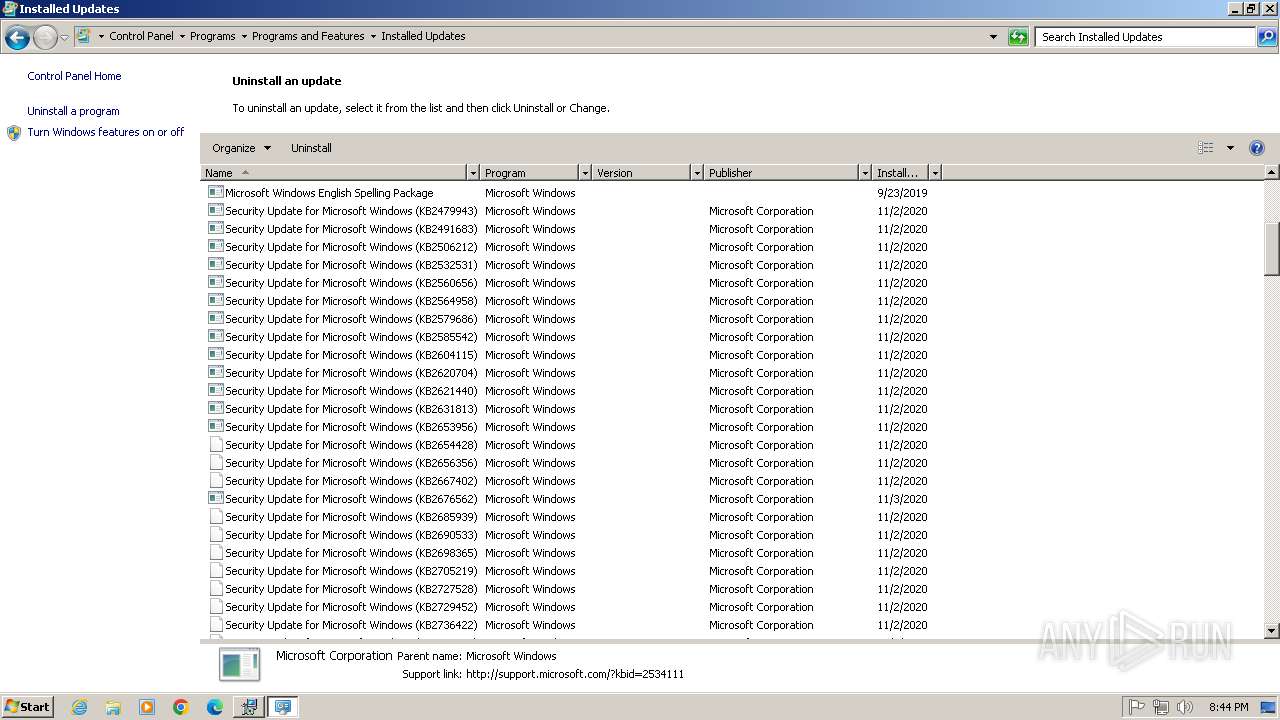Screen dimensions: 1280x720
Task: Open Microsoft Edge from taskbar
Action: (215, 707)
